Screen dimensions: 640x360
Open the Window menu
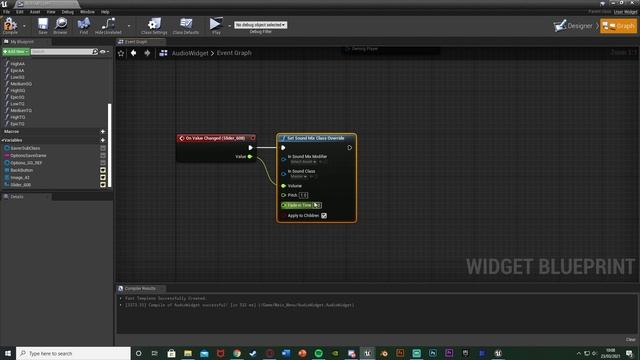(x=87, y=12)
